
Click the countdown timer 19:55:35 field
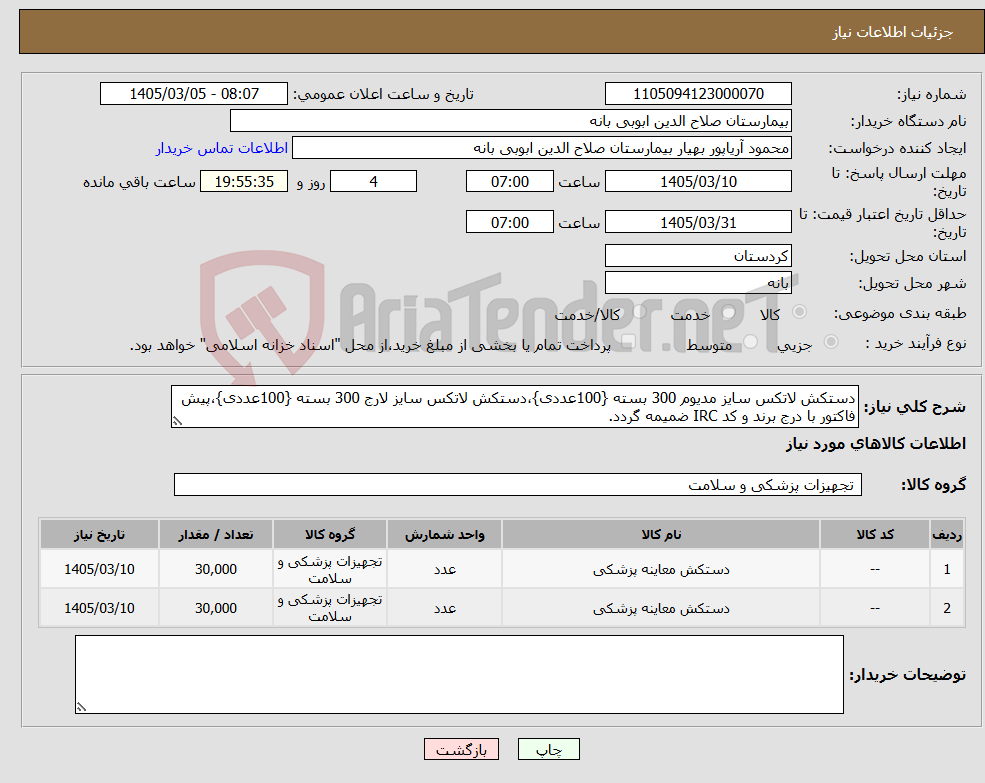(x=244, y=182)
